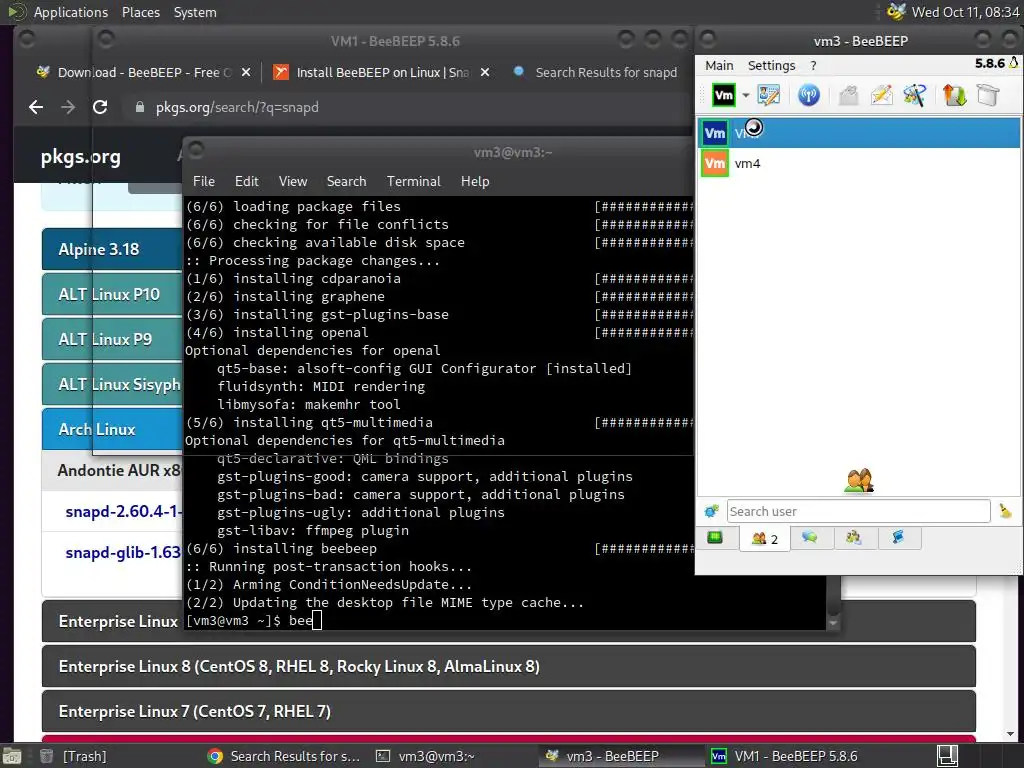1024x768 pixels.
Task: Go forward in the browser
Action: tap(68, 107)
